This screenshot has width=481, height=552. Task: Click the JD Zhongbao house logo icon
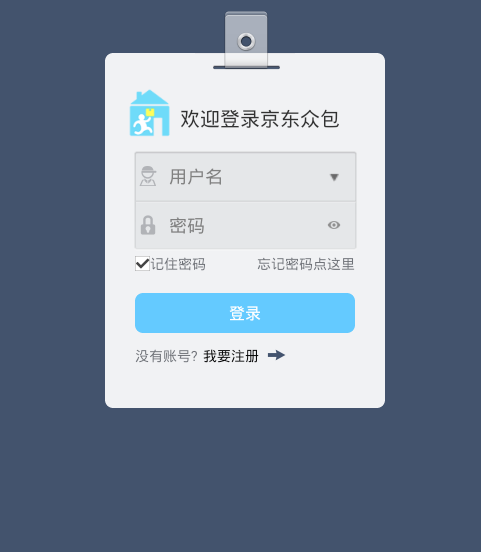pos(150,113)
